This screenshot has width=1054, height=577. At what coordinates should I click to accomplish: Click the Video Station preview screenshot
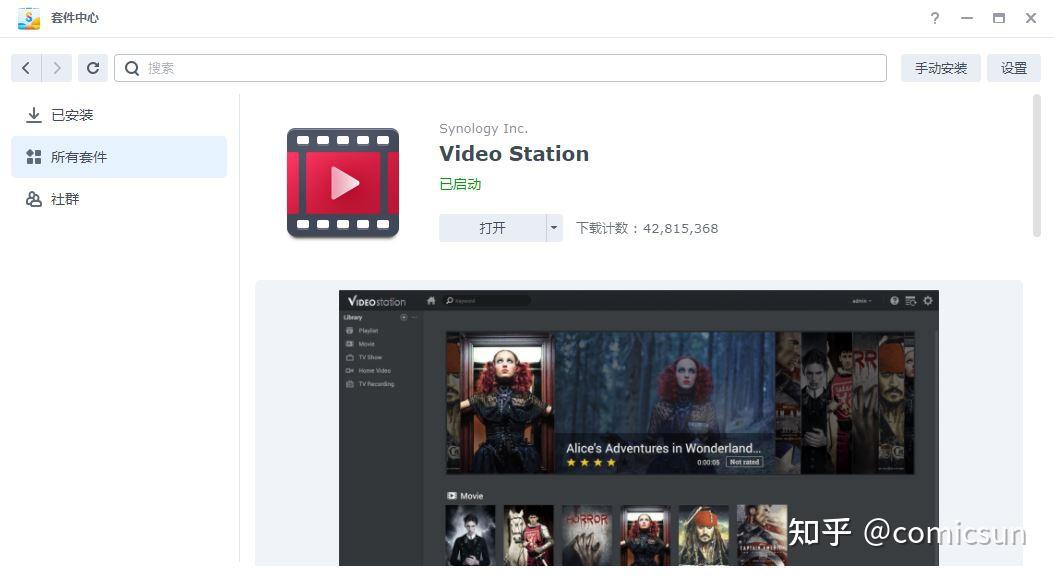[639, 428]
